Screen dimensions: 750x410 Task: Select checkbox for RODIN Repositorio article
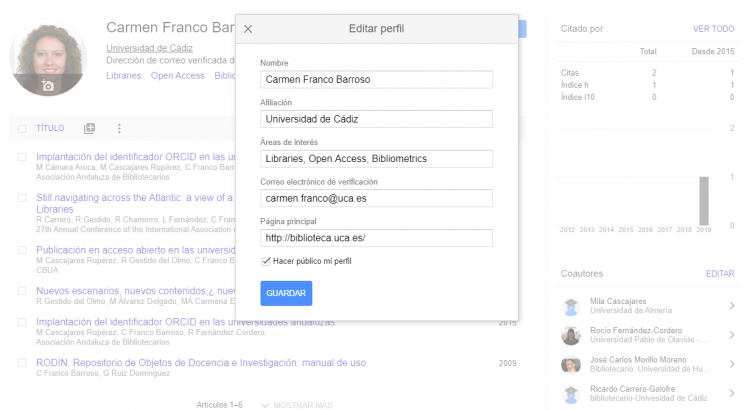pyautogui.click(x=22, y=363)
